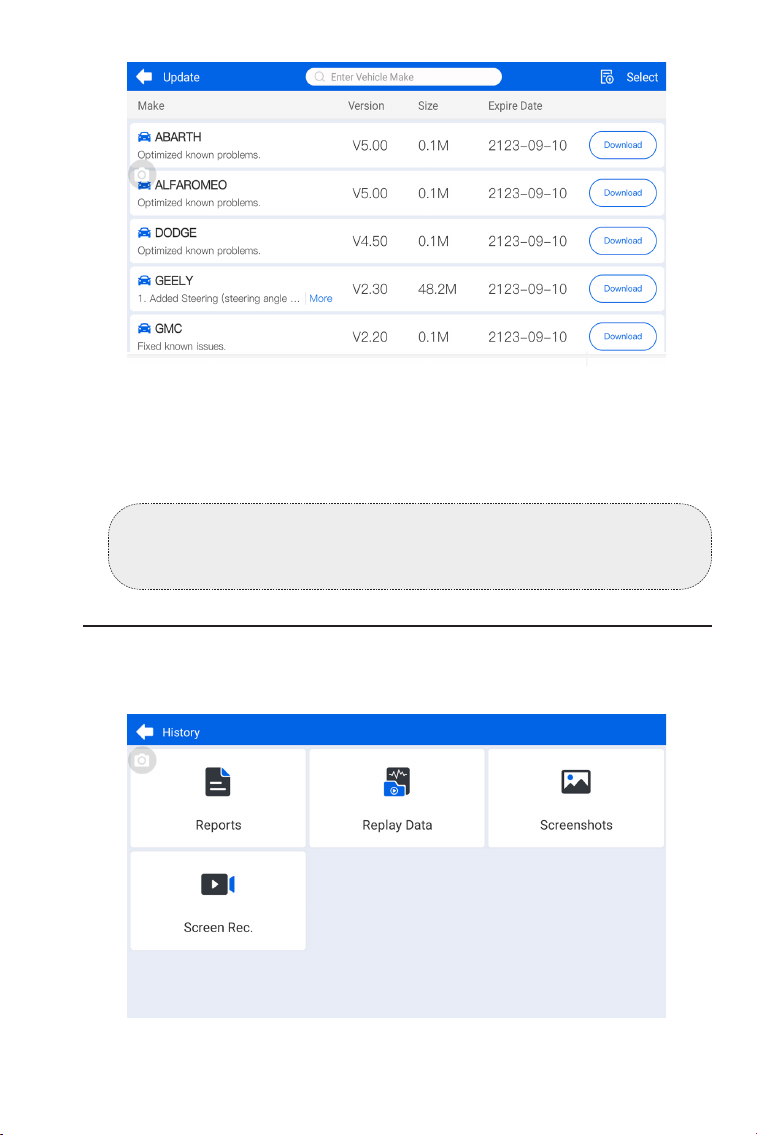Click the Select multi-download icon

(x=607, y=77)
